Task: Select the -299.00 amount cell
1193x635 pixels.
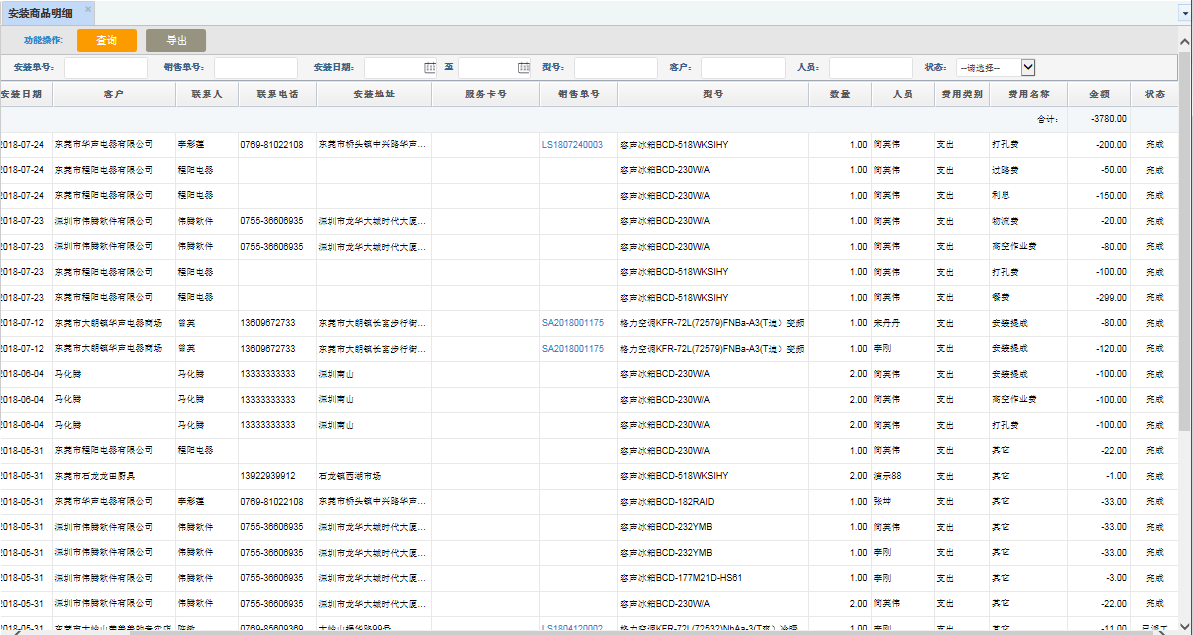Action: point(1099,297)
